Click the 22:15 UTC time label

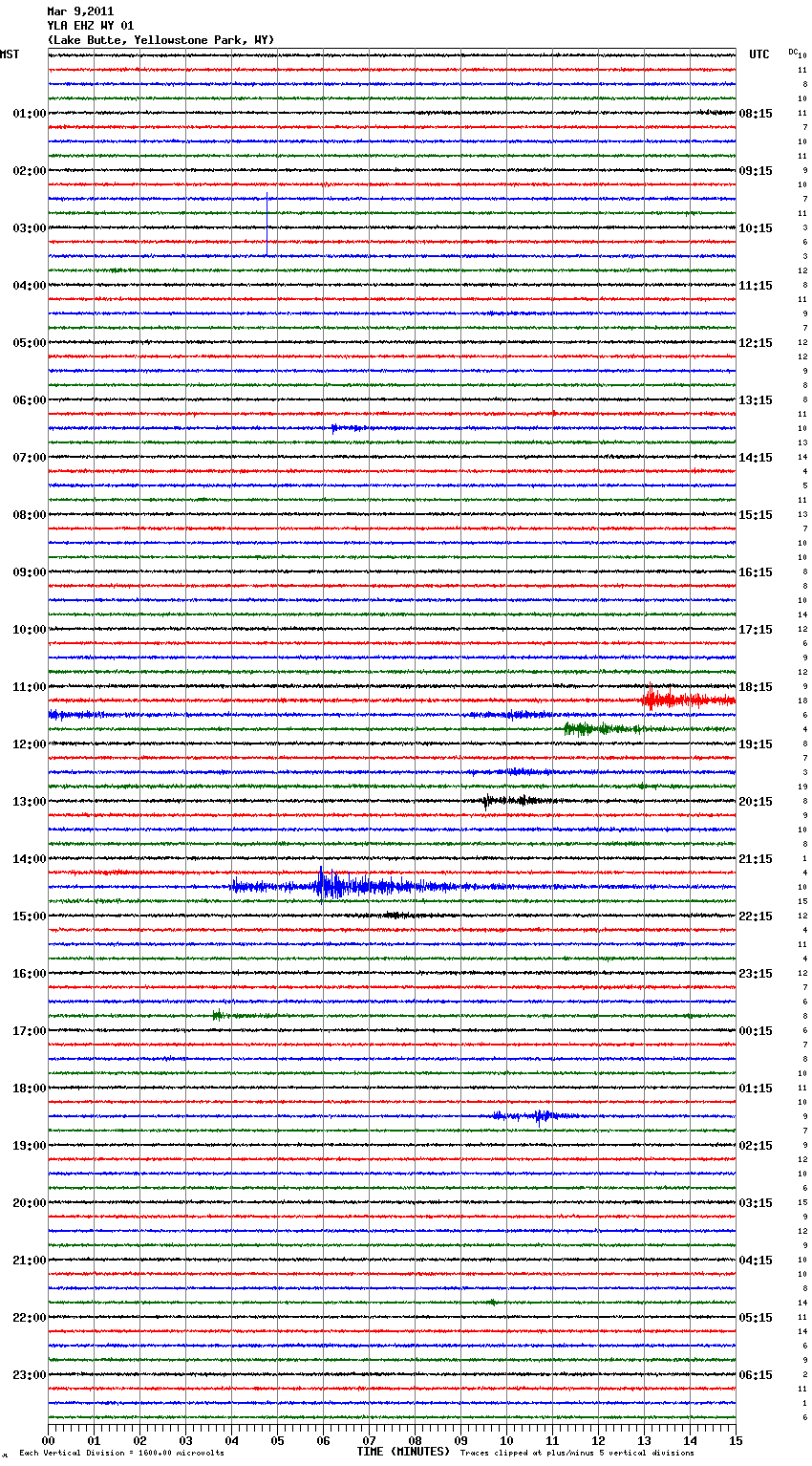pyautogui.click(x=756, y=916)
